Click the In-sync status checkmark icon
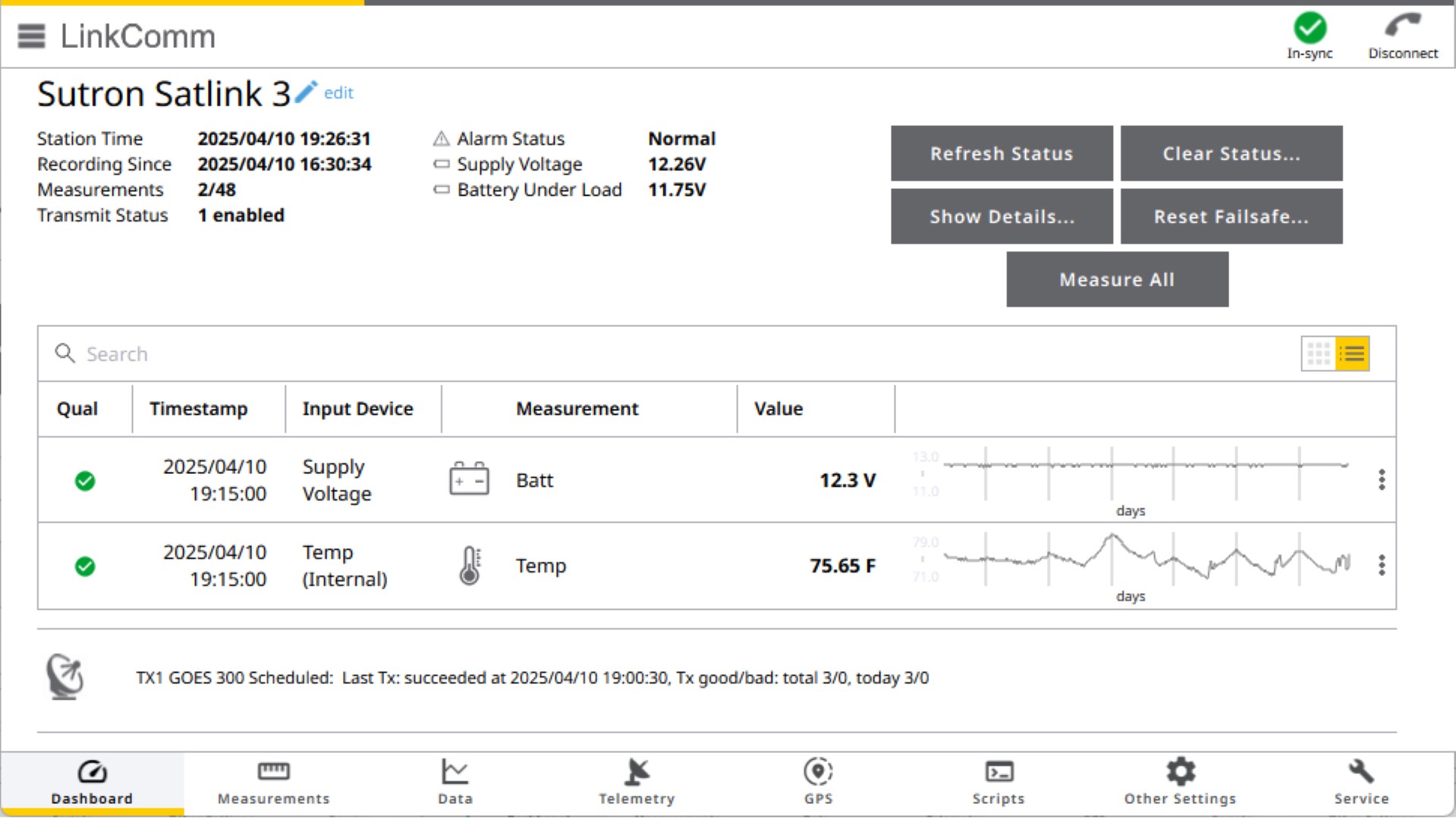The width and height of the screenshot is (1456, 819). [1310, 28]
